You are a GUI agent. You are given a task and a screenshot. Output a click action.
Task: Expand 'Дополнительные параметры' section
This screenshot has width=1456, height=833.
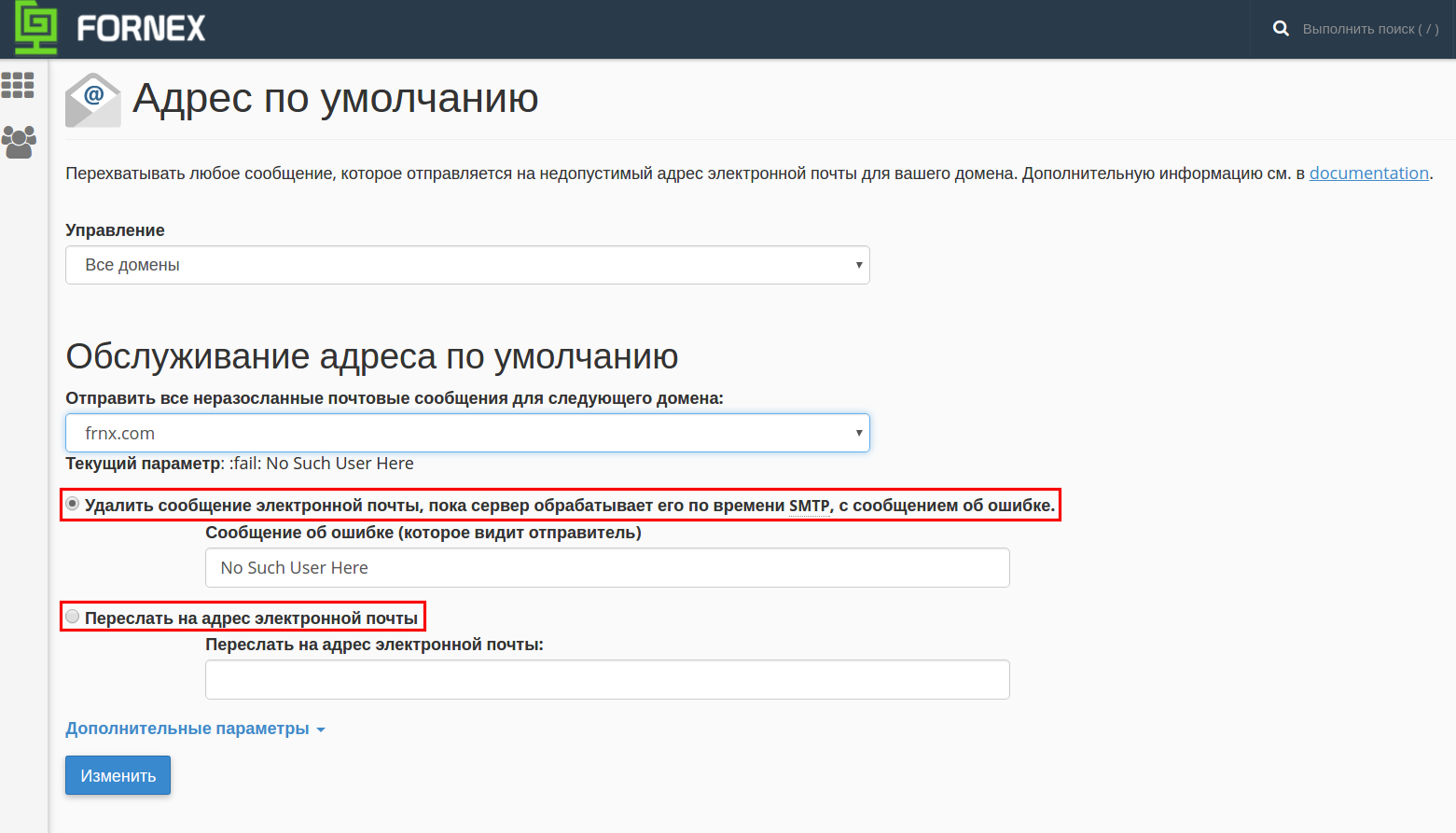[195, 729]
